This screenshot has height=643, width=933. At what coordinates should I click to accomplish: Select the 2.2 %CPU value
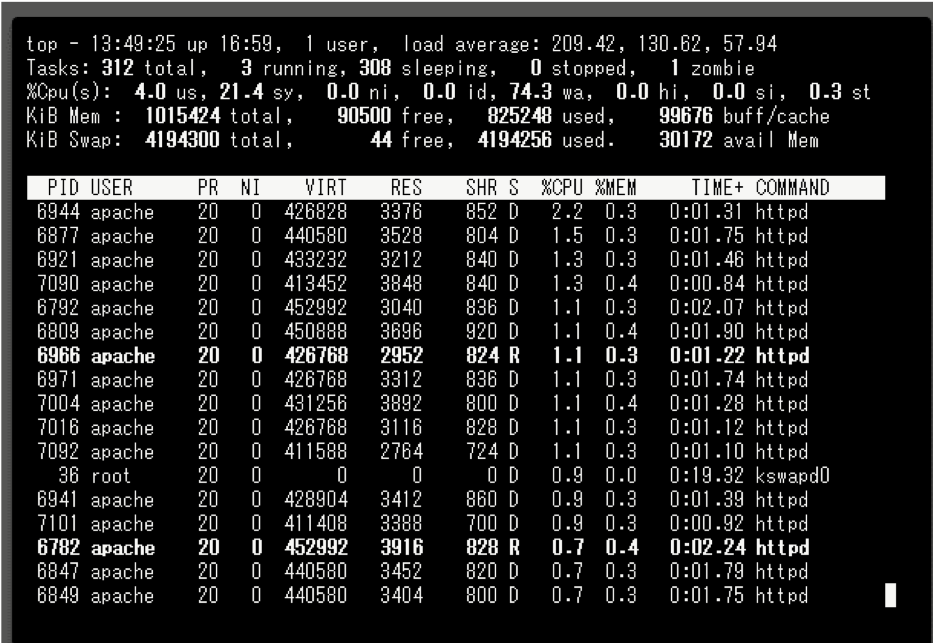click(567, 212)
